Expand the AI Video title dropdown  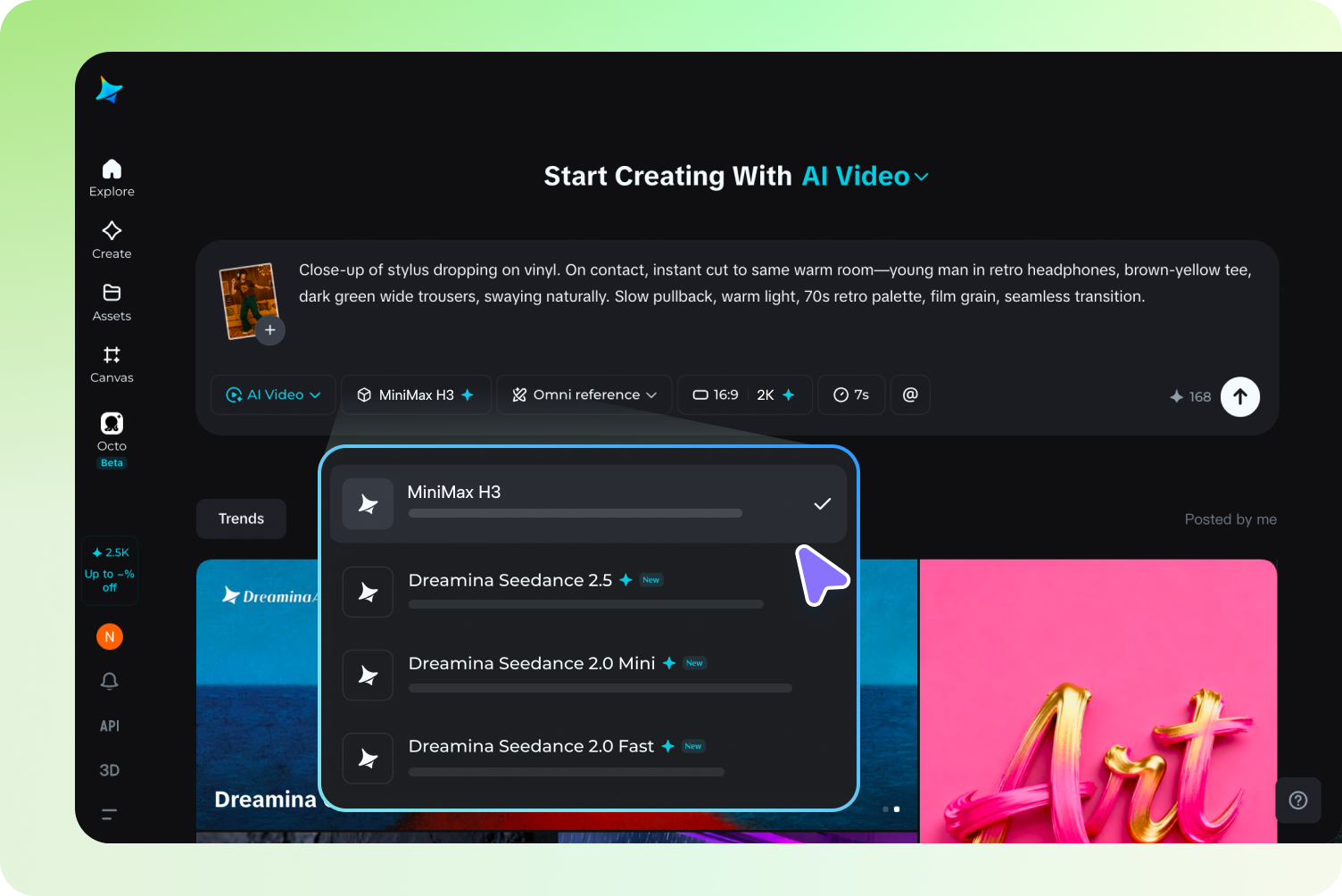pyautogui.click(x=866, y=177)
